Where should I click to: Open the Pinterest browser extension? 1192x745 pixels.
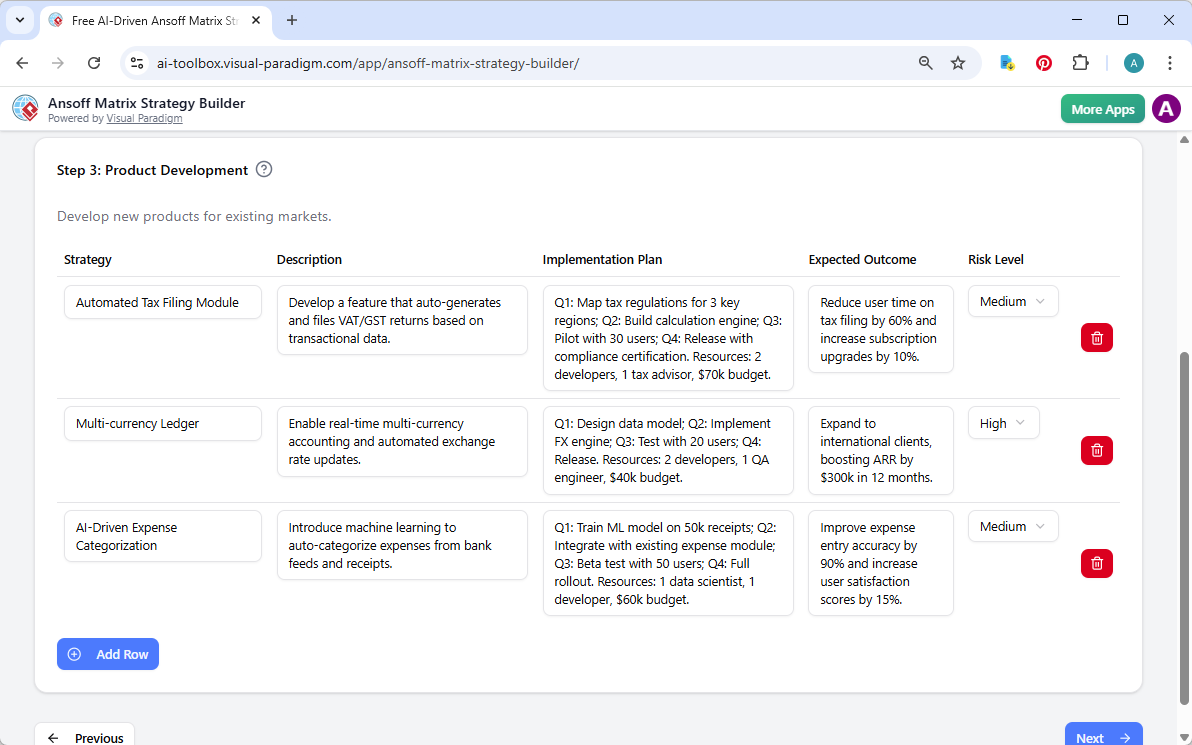pyautogui.click(x=1043, y=62)
